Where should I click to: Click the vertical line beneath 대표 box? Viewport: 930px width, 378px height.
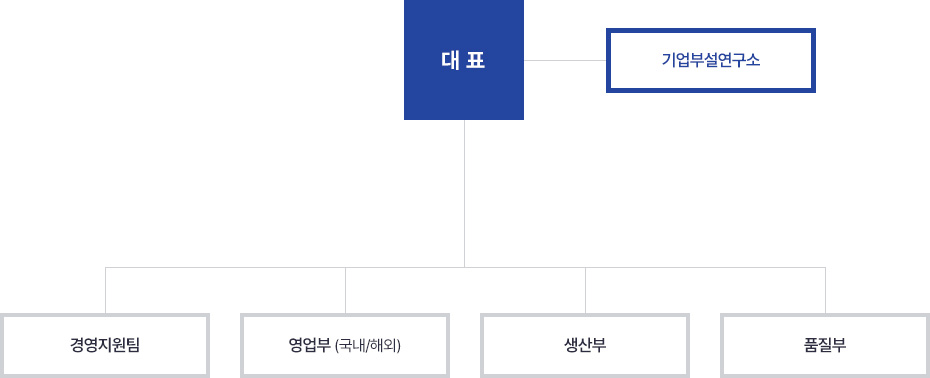point(464,193)
